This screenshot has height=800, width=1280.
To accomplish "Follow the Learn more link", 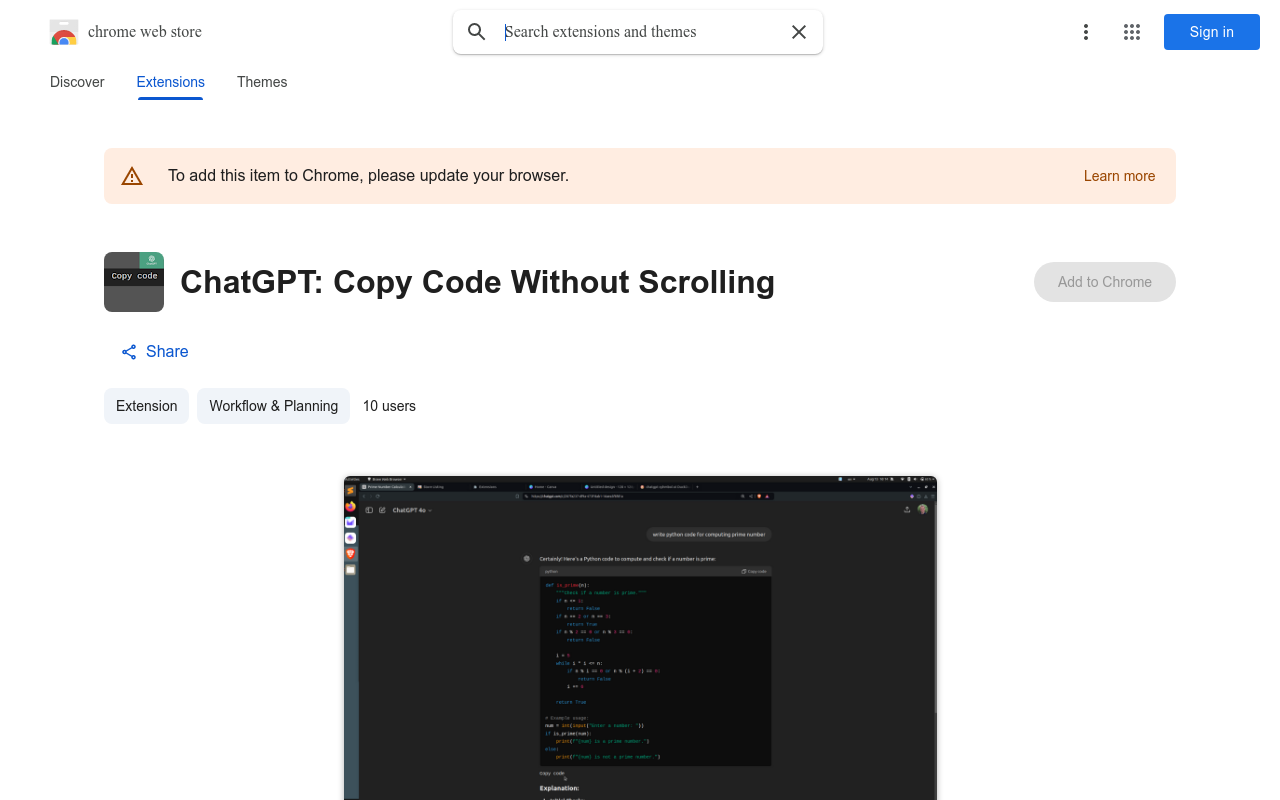I will pyautogui.click(x=1119, y=176).
